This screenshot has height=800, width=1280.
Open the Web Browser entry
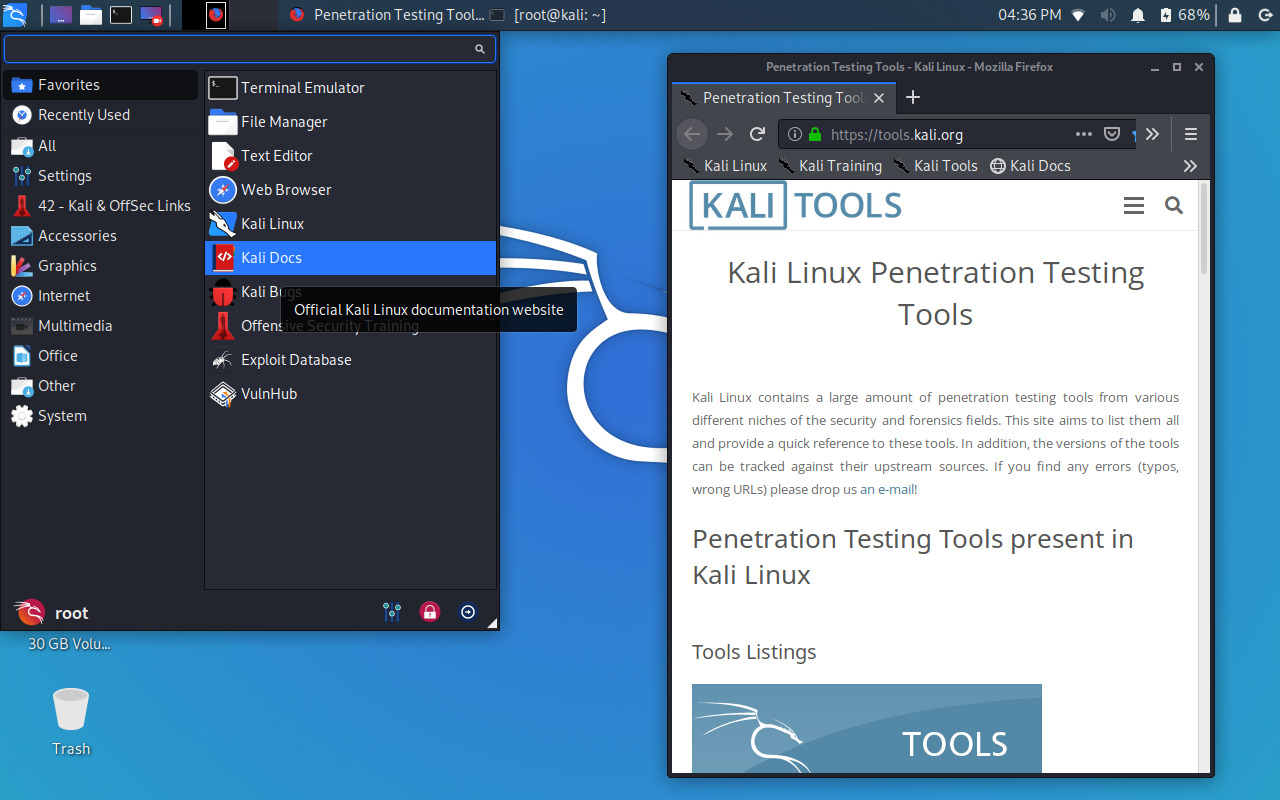tap(286, 189)
